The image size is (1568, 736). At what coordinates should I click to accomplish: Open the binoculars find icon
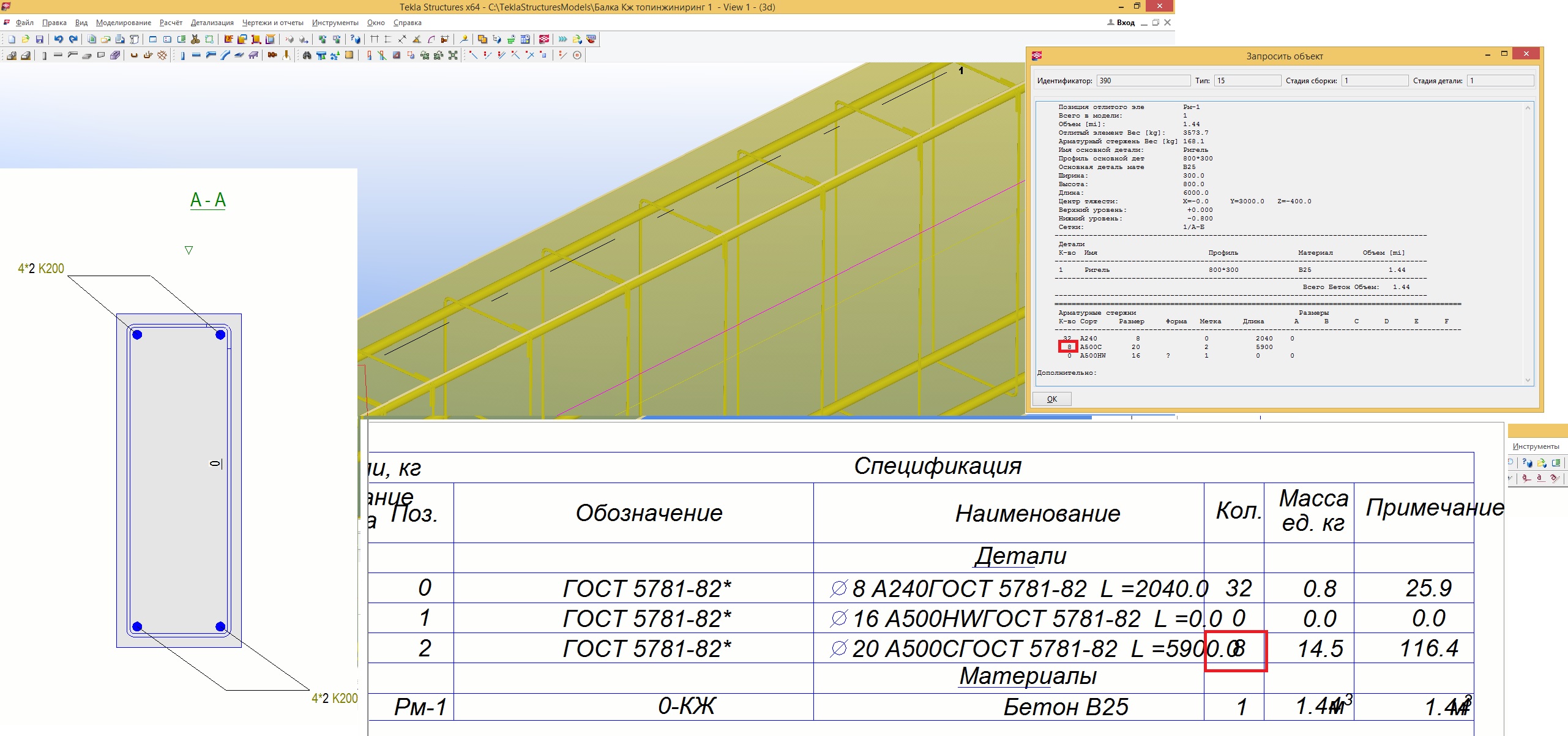[x=307, y=55]
